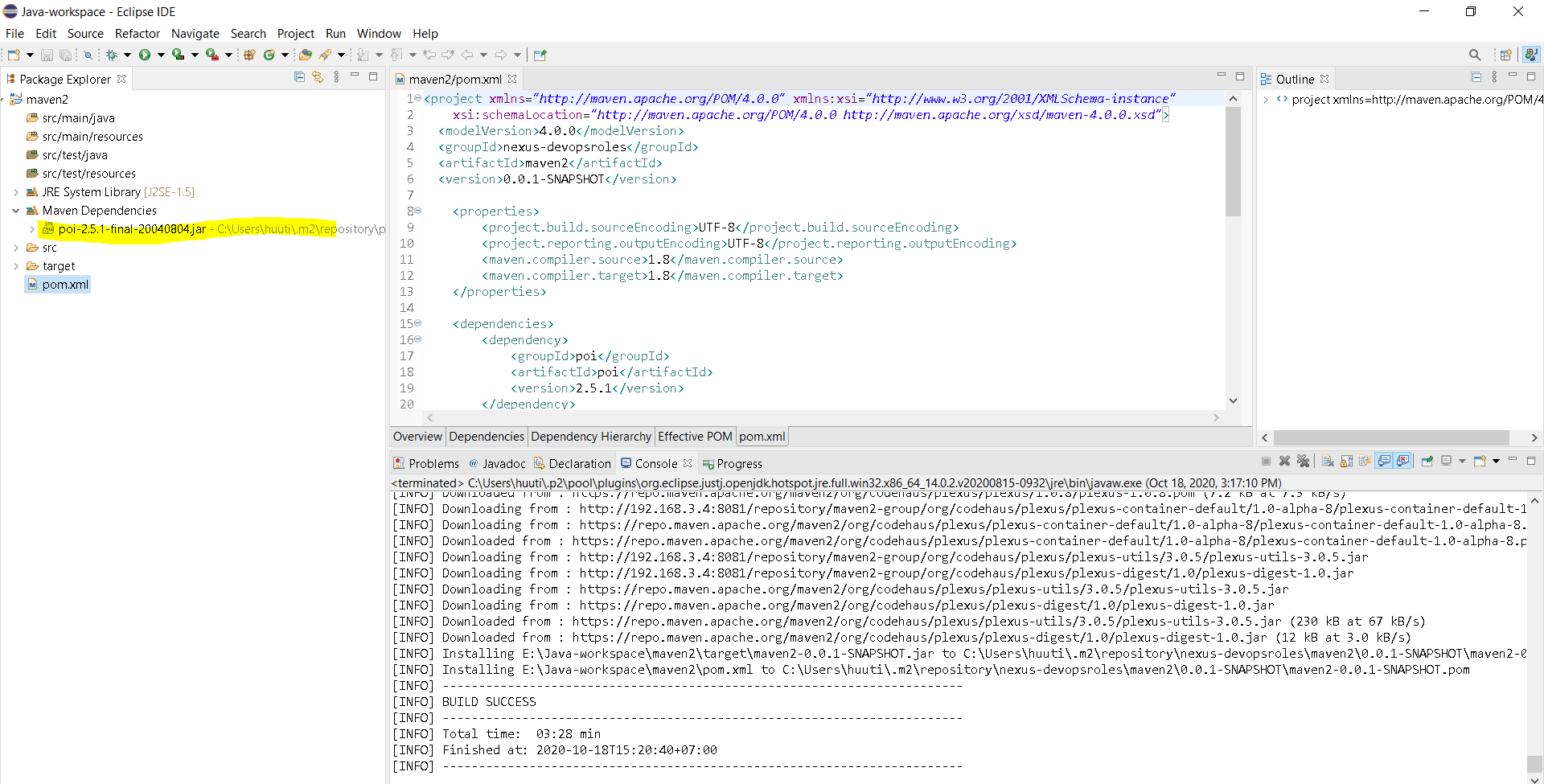Run the application using the green Run icon
The width and height of the screenshot is (1544, 784).
pyautogui.click(x=146, y=54)
